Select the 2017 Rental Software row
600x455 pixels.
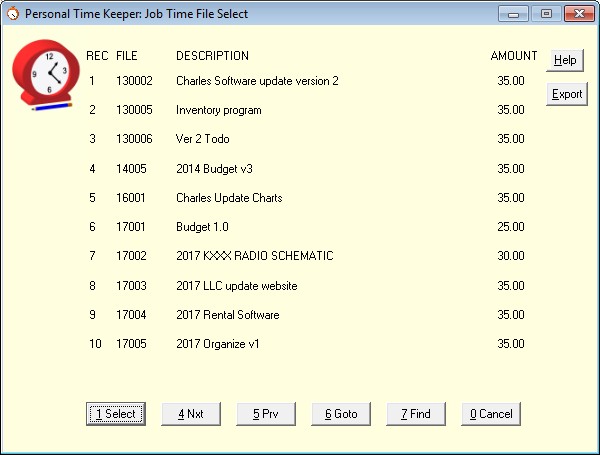point(227,315)
